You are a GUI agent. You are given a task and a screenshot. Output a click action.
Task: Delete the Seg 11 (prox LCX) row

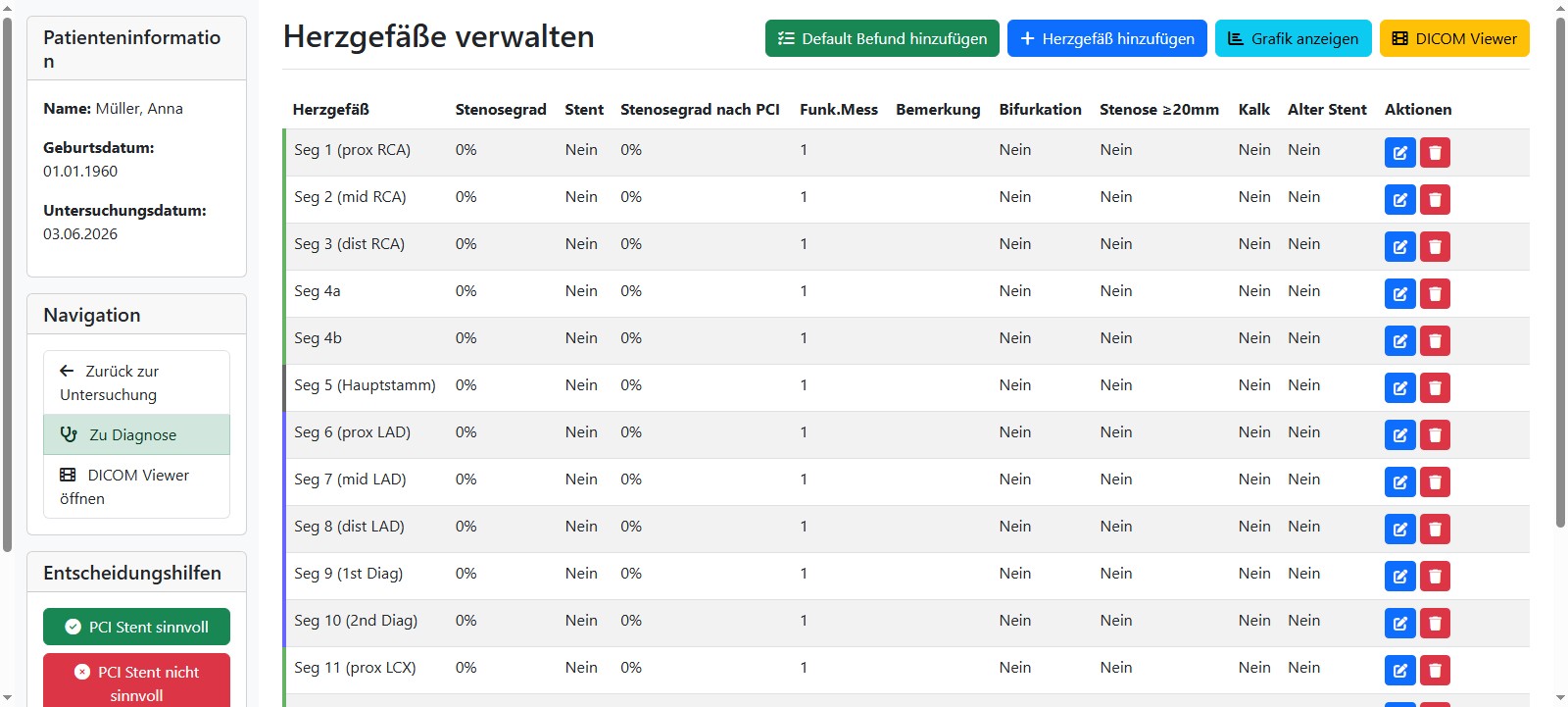coord(1435,671)
